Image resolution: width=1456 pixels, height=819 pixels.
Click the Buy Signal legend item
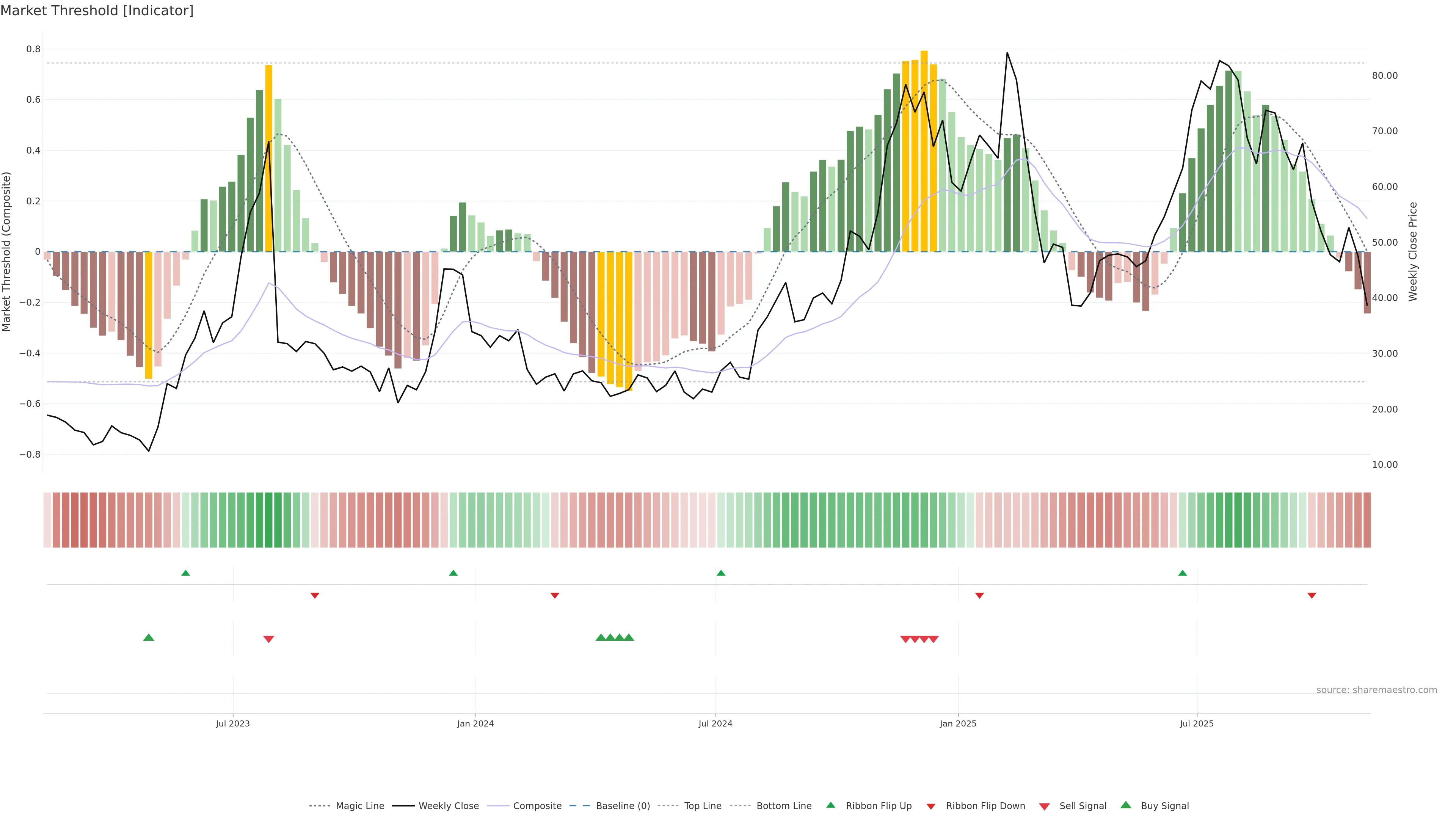pos(1164,806)
